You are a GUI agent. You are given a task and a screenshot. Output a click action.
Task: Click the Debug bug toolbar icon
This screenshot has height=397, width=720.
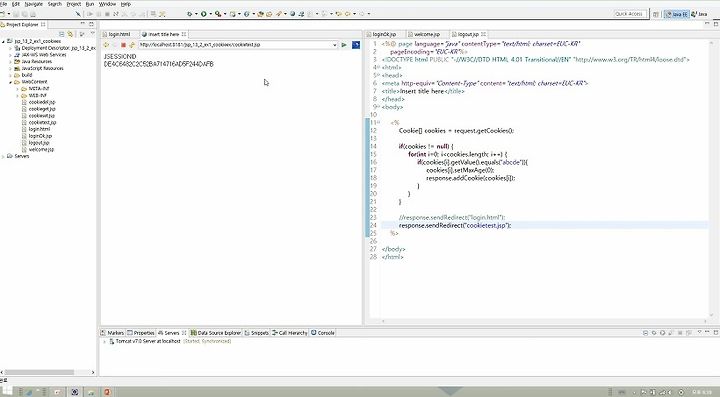pyautogui.click(x=189, y=14)
